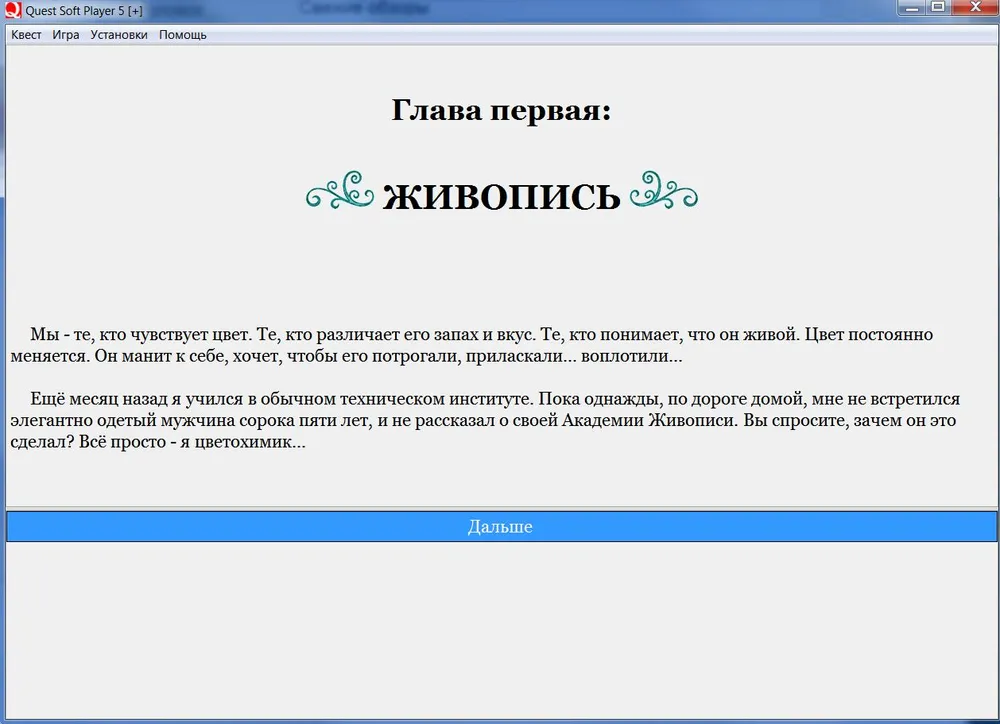Click the right teal swirl ornament
The height and width of the screenshot is (724, 1000).
[664, 192]
